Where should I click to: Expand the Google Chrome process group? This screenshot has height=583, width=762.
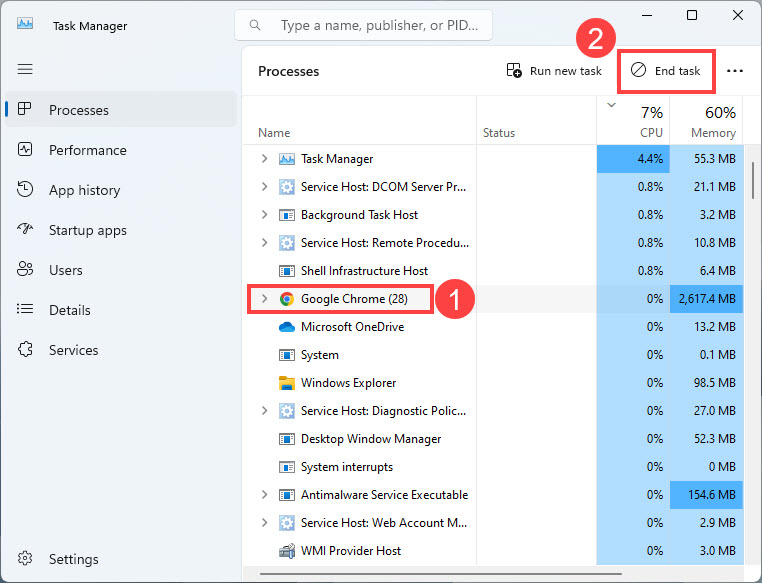265,299
